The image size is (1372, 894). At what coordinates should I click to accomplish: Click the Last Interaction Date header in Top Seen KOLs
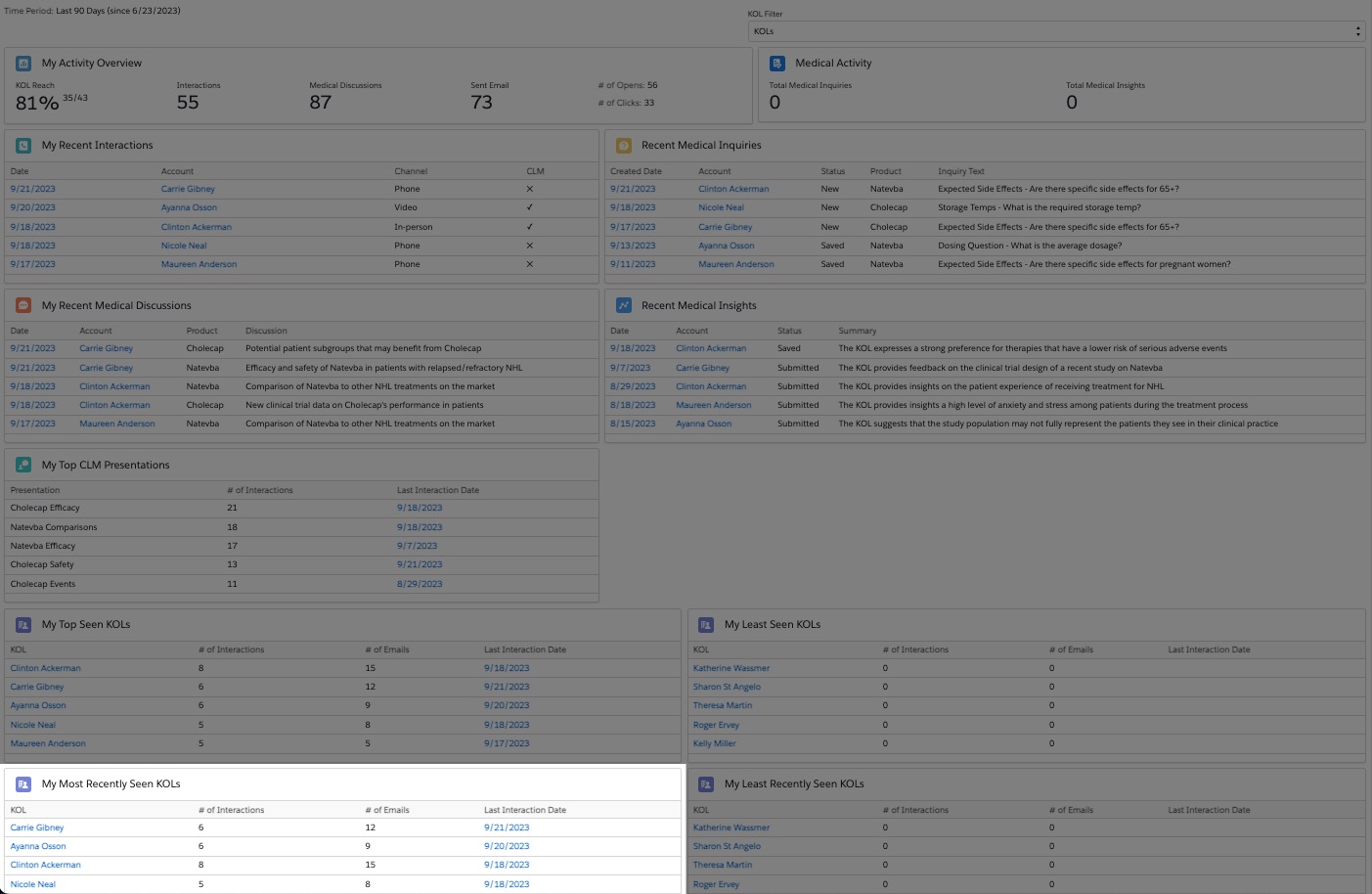[525, 649]
